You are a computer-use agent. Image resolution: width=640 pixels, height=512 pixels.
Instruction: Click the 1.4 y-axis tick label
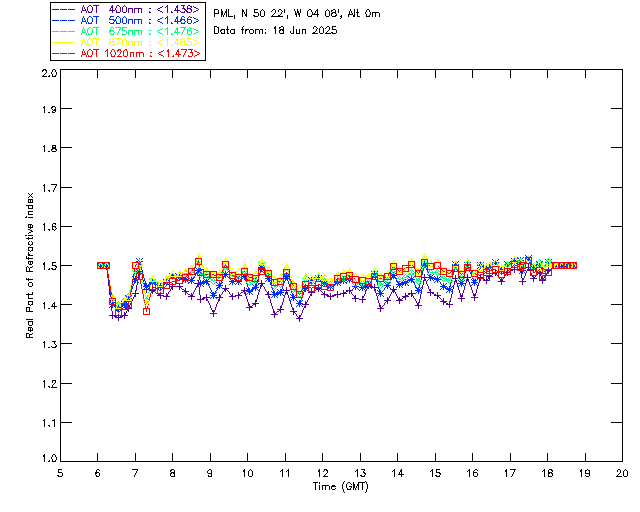coord(49,305)
